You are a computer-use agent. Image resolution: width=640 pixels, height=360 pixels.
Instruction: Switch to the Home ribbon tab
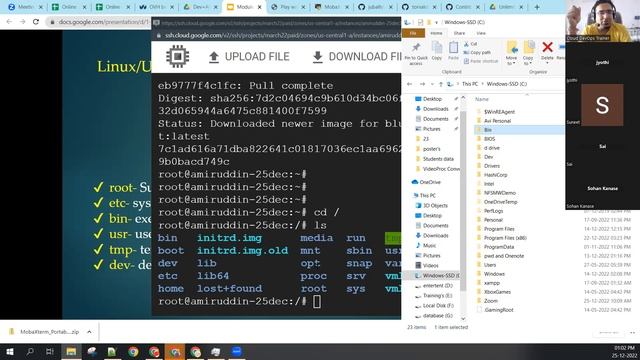pyautogui.click(x=436, y=33)
